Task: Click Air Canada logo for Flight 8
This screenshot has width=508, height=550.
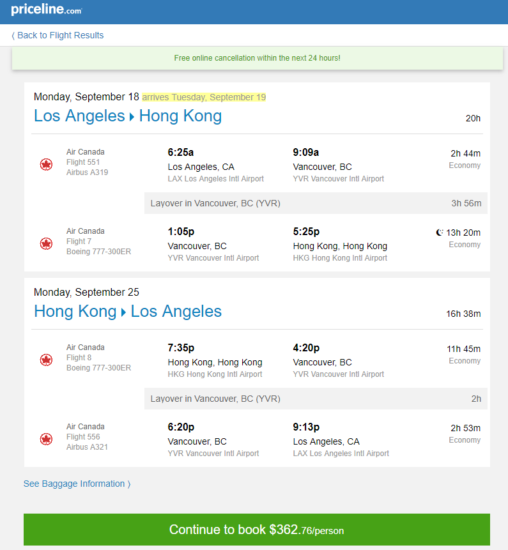Action: [46, 360]
